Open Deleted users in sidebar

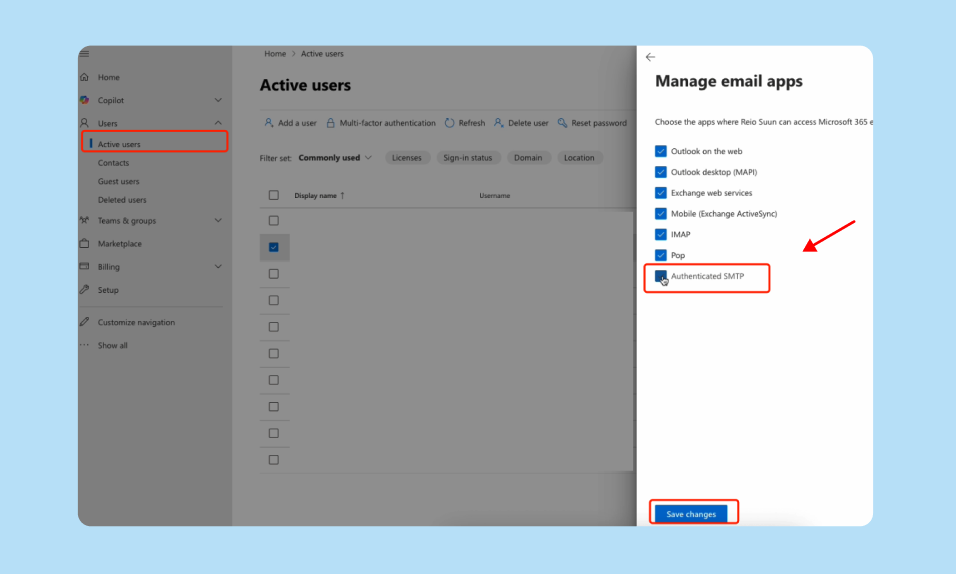coord(122,199)
